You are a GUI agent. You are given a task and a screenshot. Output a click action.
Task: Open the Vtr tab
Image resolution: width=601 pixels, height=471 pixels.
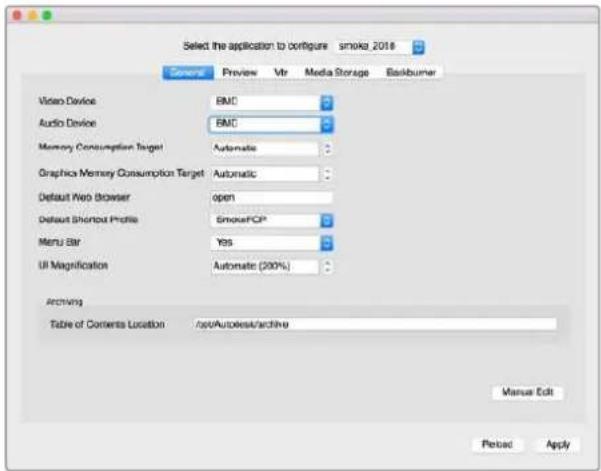[x=281, y=72]
